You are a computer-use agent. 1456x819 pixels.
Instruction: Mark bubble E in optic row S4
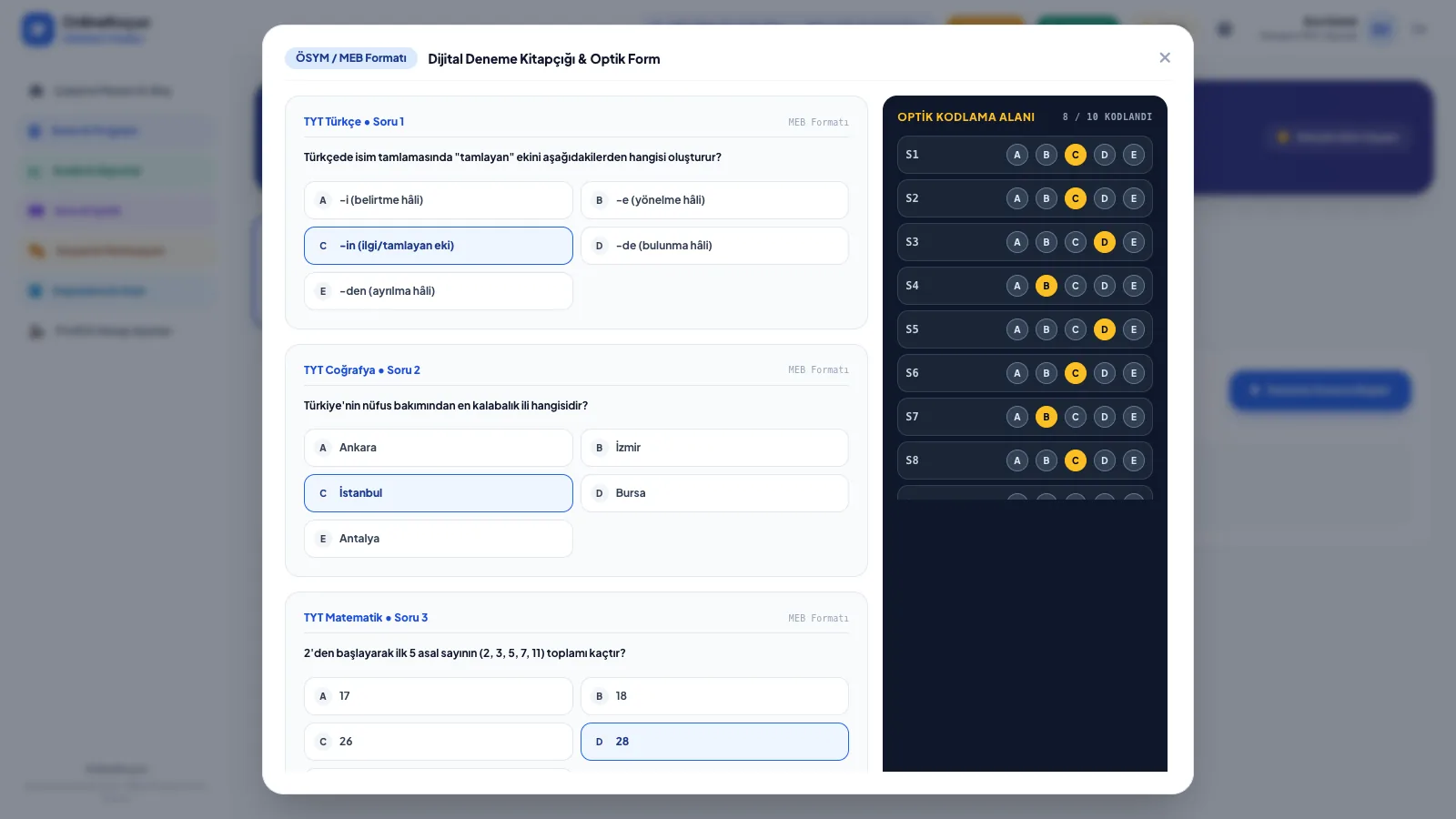tap(1134, 286)
